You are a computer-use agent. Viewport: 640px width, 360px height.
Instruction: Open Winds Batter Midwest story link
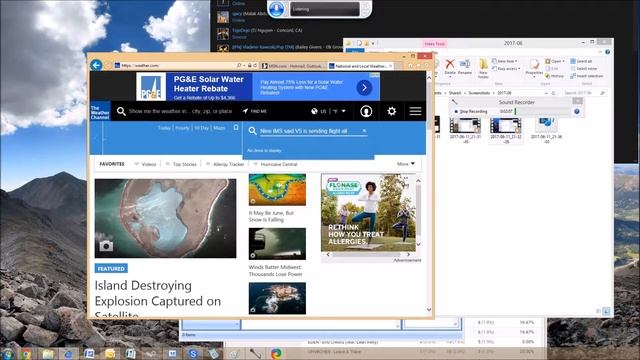click(276, 271)
